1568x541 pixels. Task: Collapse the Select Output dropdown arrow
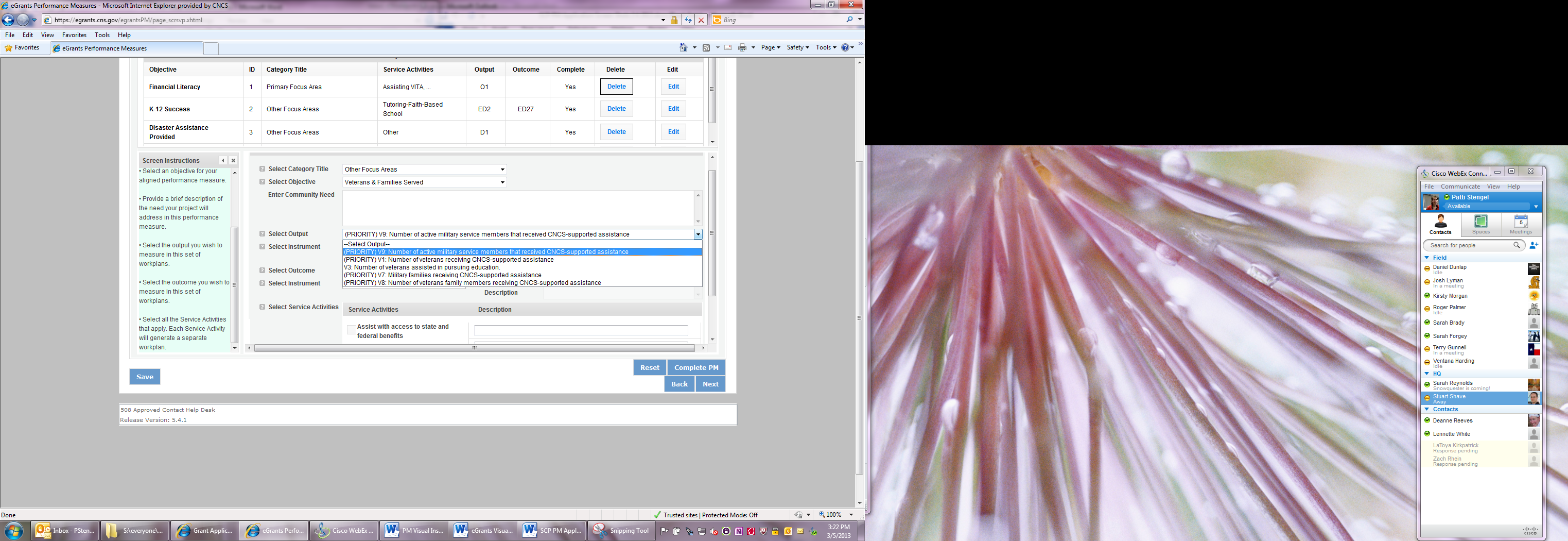[698, 234]
